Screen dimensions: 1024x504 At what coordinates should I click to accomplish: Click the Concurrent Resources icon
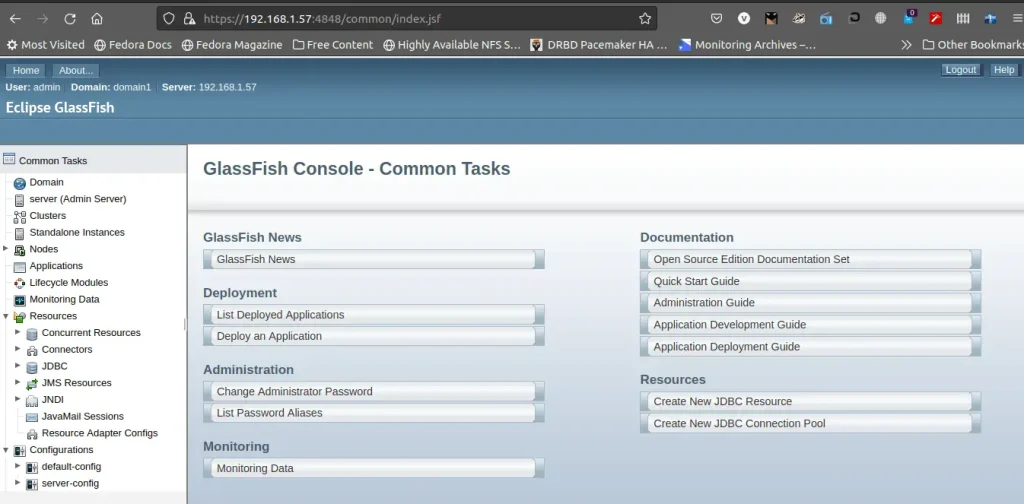point(31,334)
